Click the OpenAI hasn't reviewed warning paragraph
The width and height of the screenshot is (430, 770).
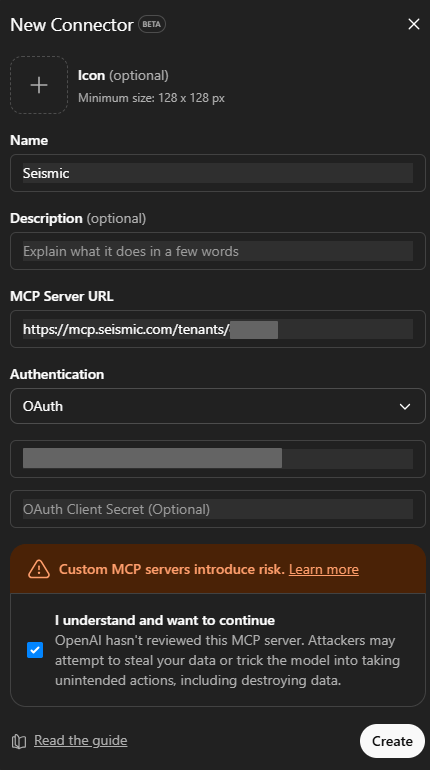[x=227, y=660]
